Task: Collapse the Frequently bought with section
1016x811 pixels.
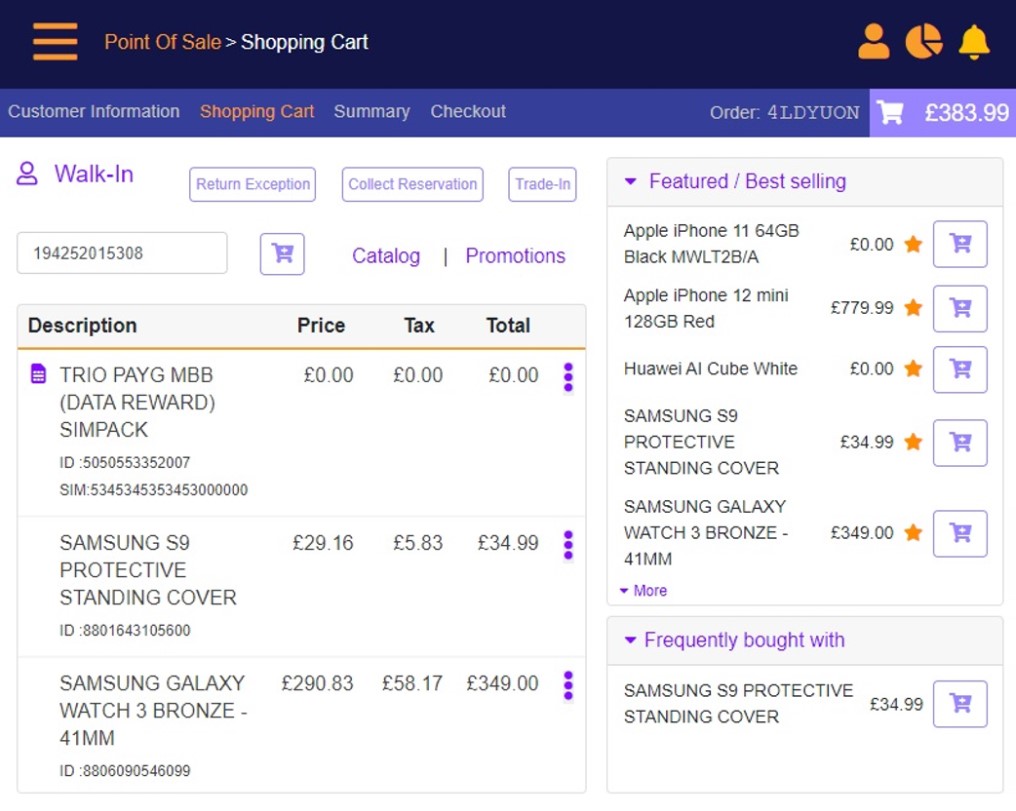Action: click(x=630, y=640)
